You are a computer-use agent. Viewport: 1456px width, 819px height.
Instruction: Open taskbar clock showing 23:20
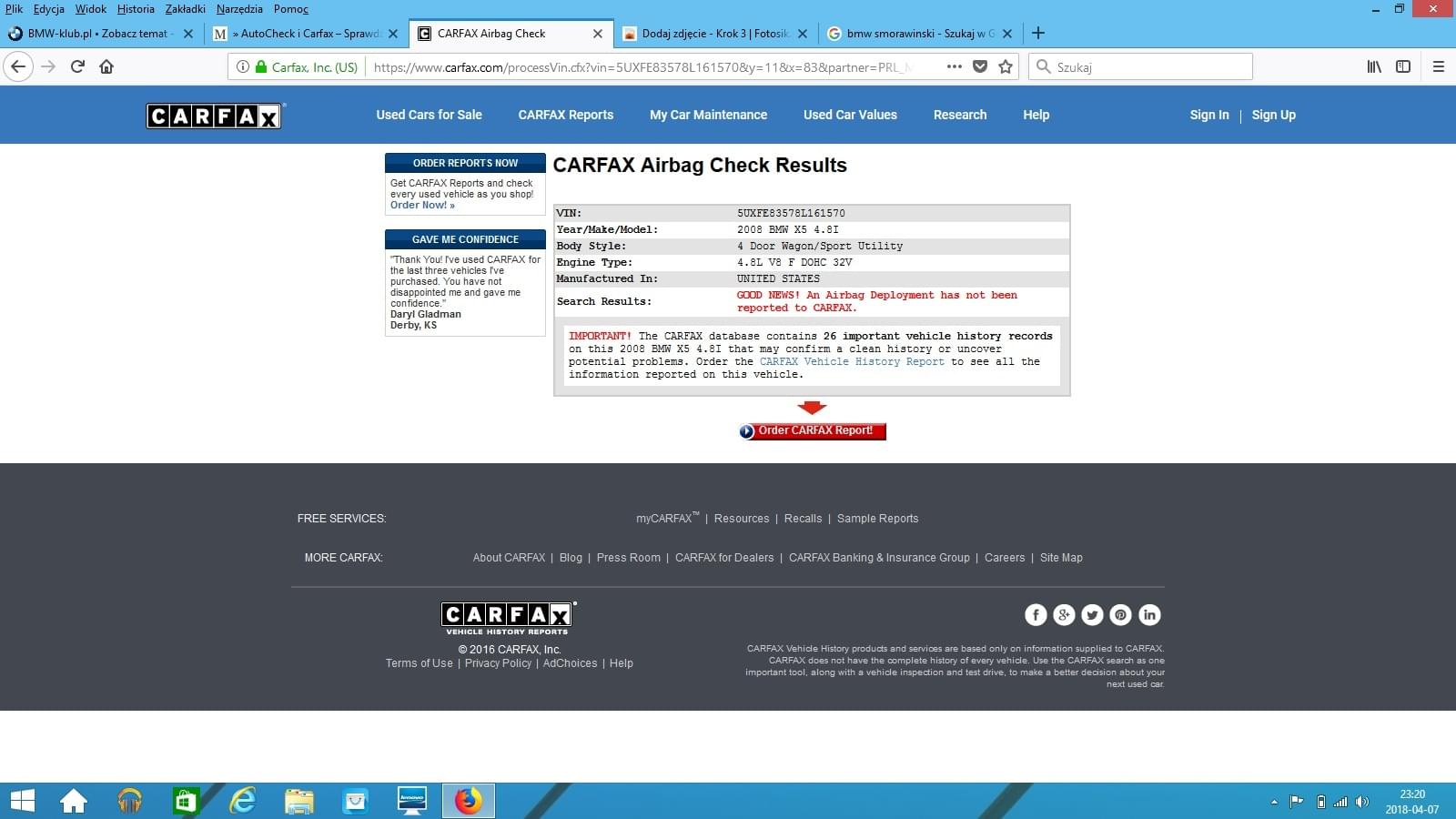[1412, 802]
